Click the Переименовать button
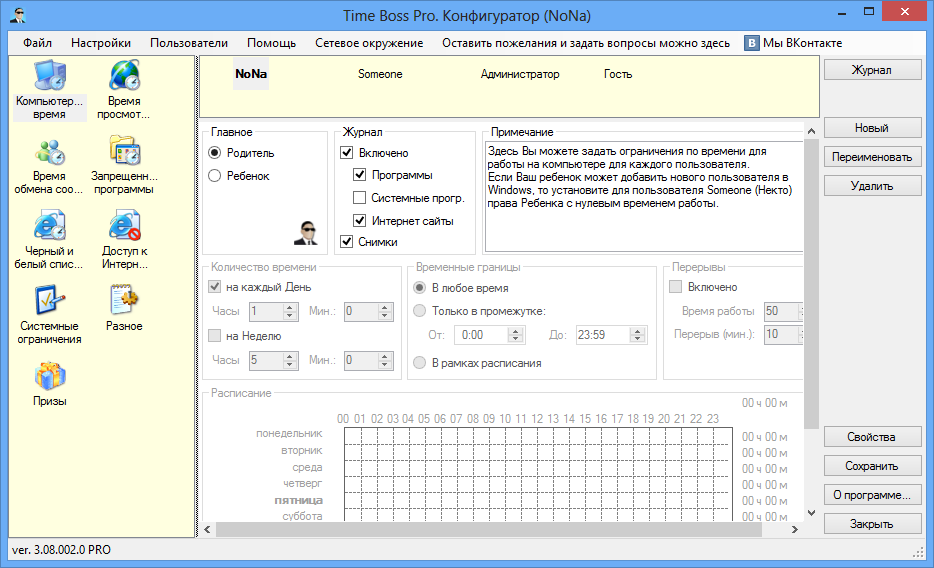Viewport: 934px width, 568px height. (x=872, y=157)
